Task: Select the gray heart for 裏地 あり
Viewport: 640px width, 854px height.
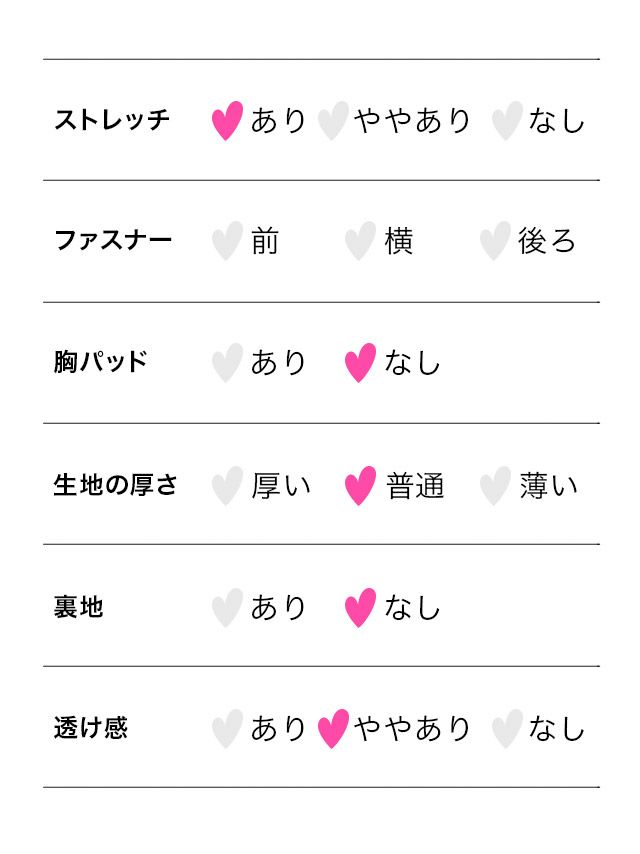Action: 228,607
